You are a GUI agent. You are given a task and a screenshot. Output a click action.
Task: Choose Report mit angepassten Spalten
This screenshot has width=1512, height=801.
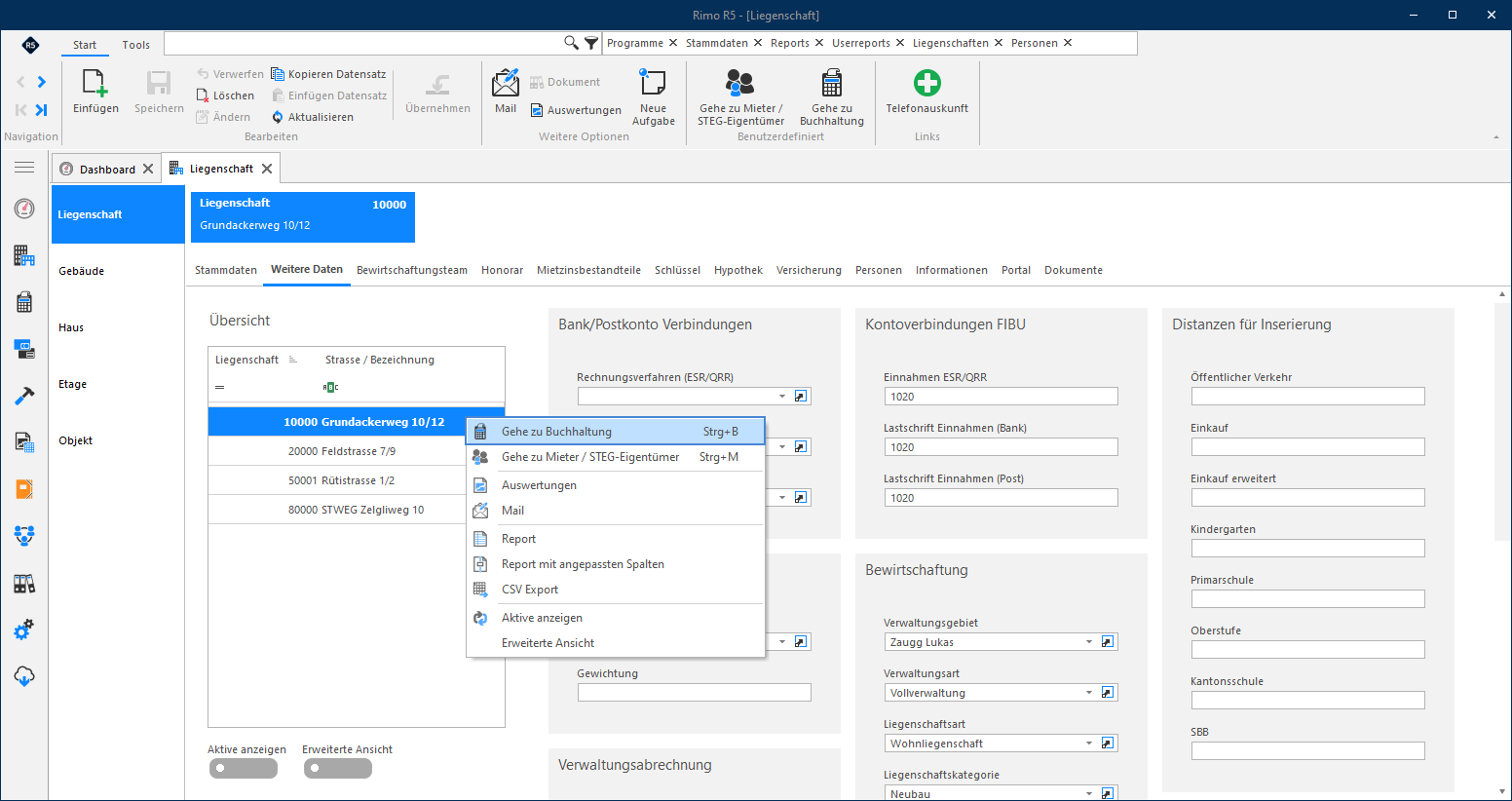coord(616,564)
